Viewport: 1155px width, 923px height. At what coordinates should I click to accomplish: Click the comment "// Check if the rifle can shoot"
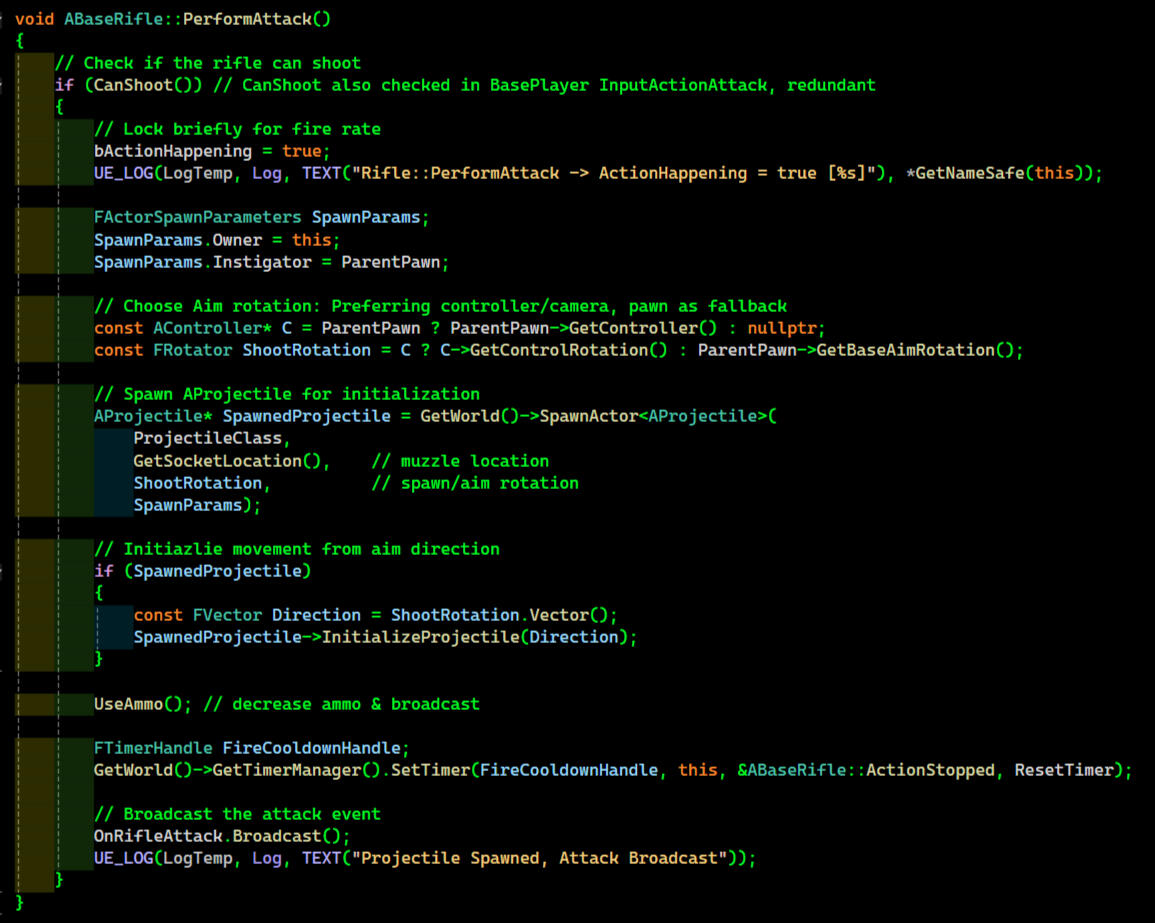208,63
